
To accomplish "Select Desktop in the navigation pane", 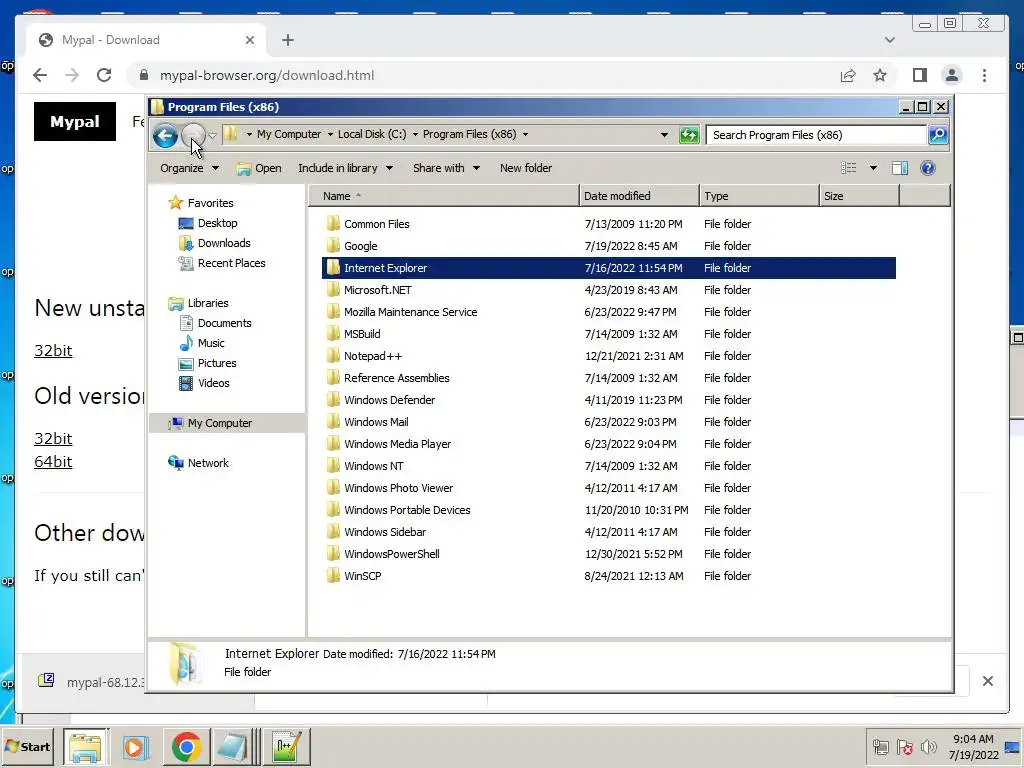I will point(208,223).
